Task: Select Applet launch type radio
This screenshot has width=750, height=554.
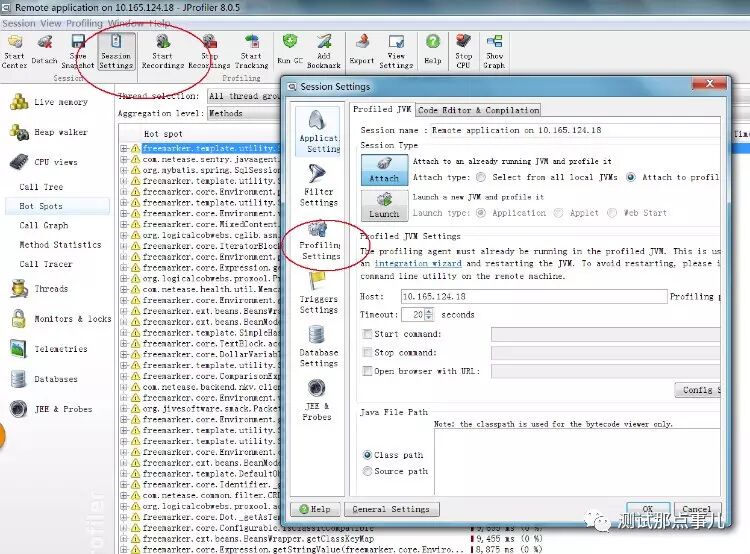Action: pyautogui.click(x=558, y=212)
